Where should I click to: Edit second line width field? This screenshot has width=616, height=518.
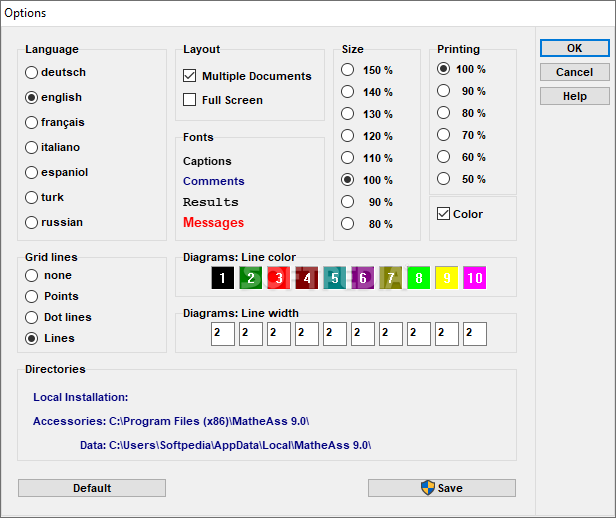point(251,334)
